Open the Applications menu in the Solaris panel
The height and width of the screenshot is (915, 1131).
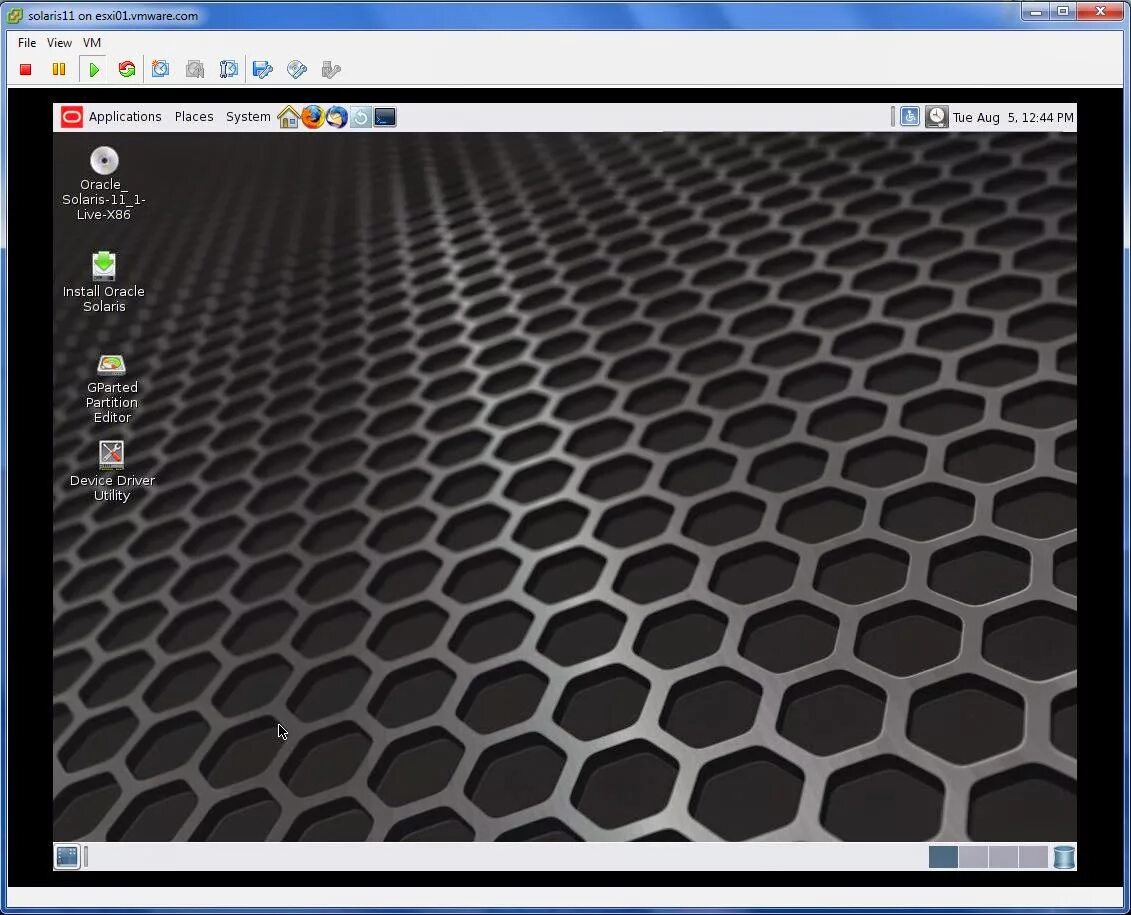click(125, 117)
